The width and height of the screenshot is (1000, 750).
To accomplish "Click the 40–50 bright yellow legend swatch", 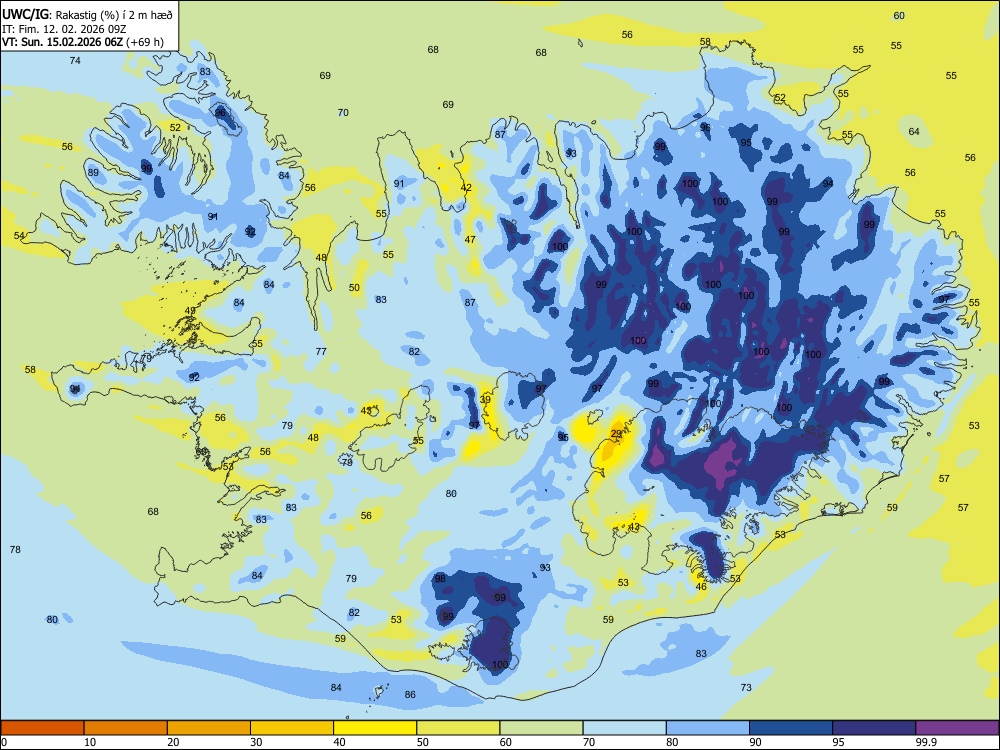I will [375, 728].
